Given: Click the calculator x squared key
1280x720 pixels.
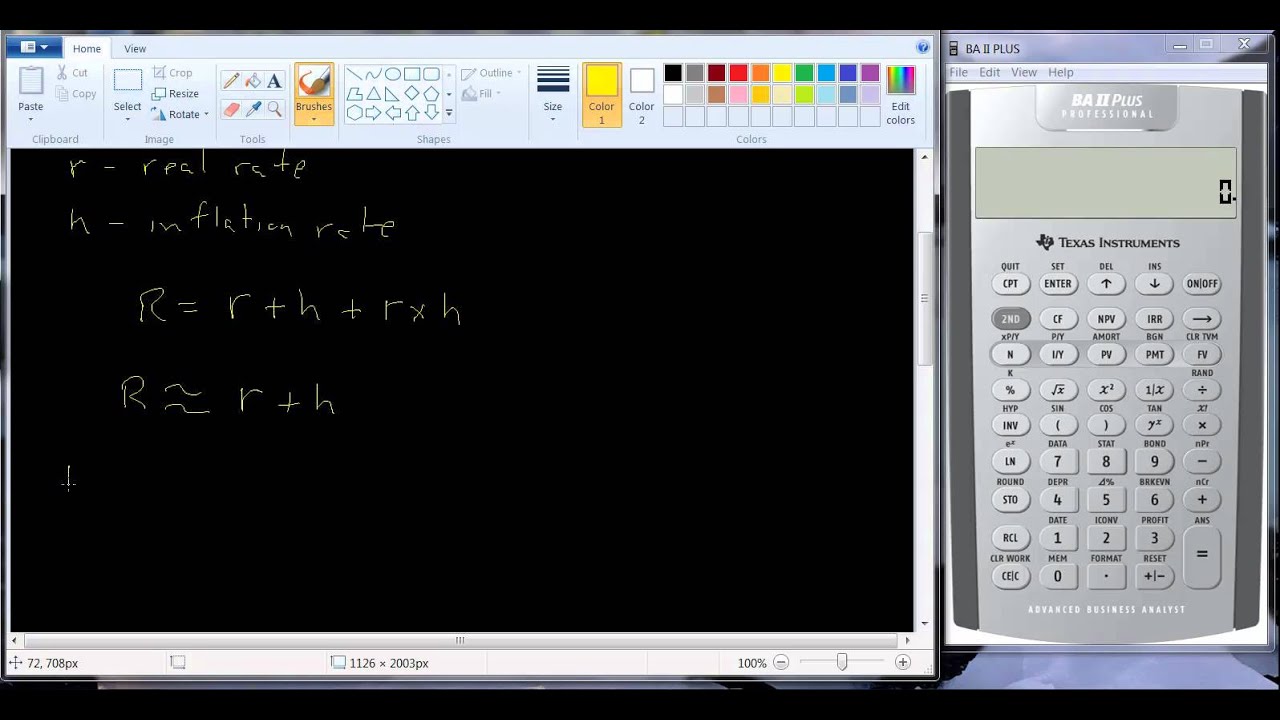Looking at the screenshot, I should point(1106,390).
